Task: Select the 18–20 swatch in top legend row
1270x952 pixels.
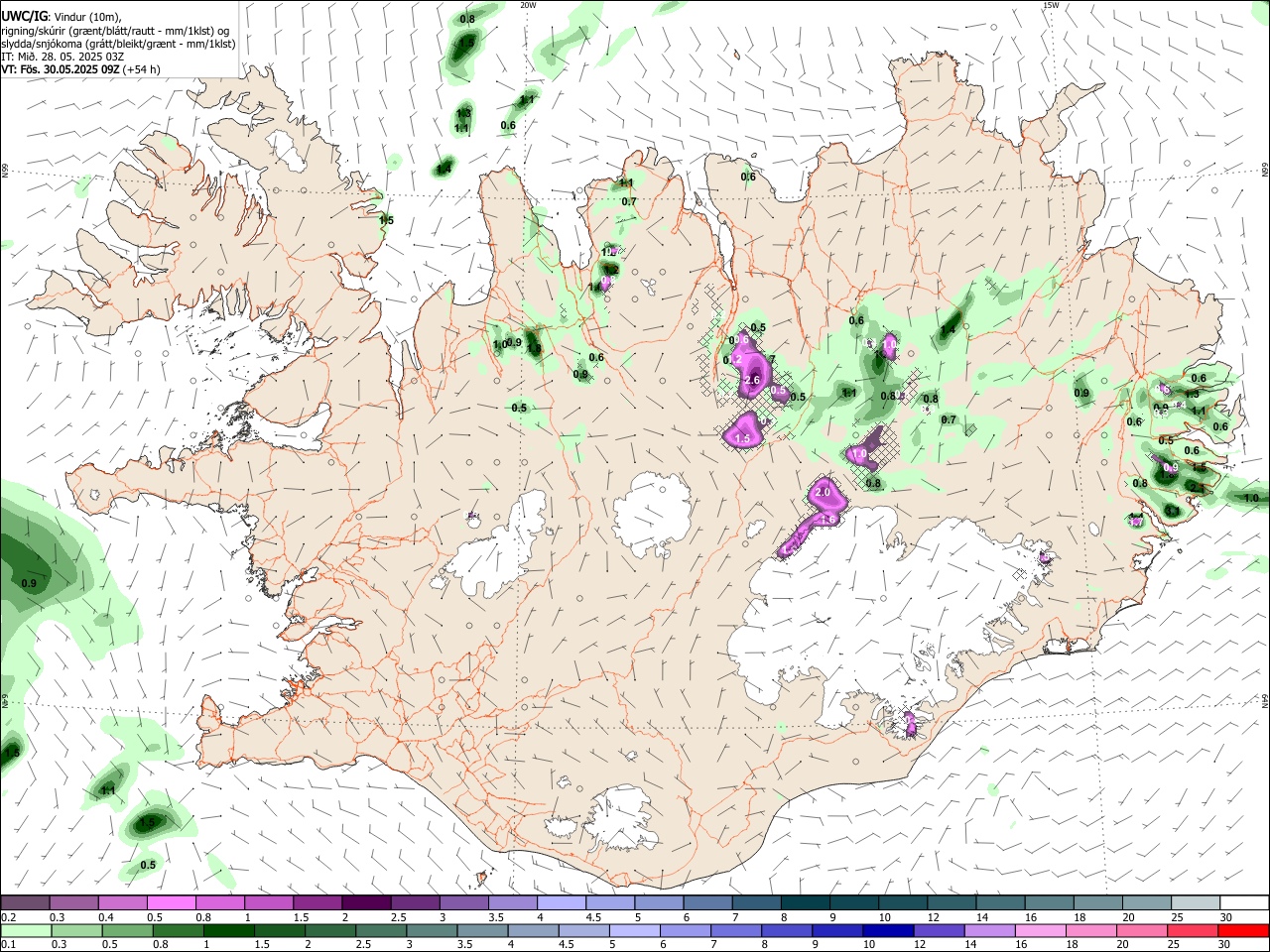Action: click(1098, 902)
